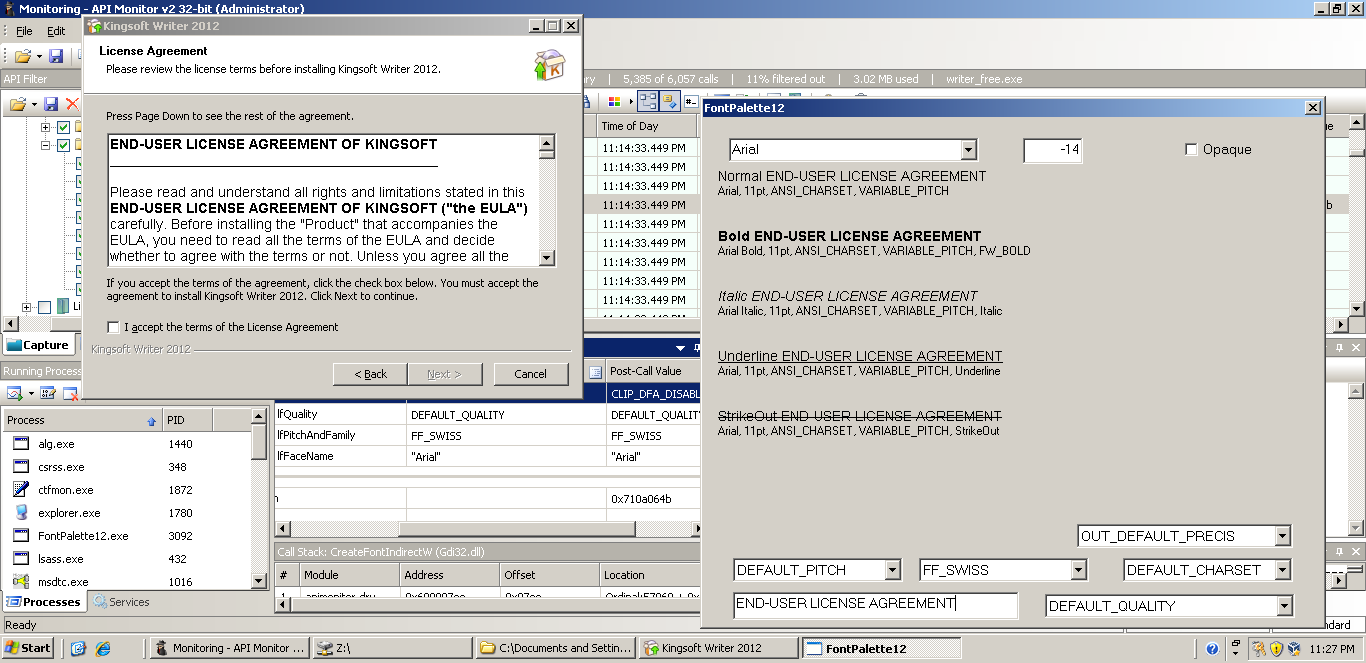Switch to the Services tab
This screenshot has width=1366, height=663.
[121, 602]
